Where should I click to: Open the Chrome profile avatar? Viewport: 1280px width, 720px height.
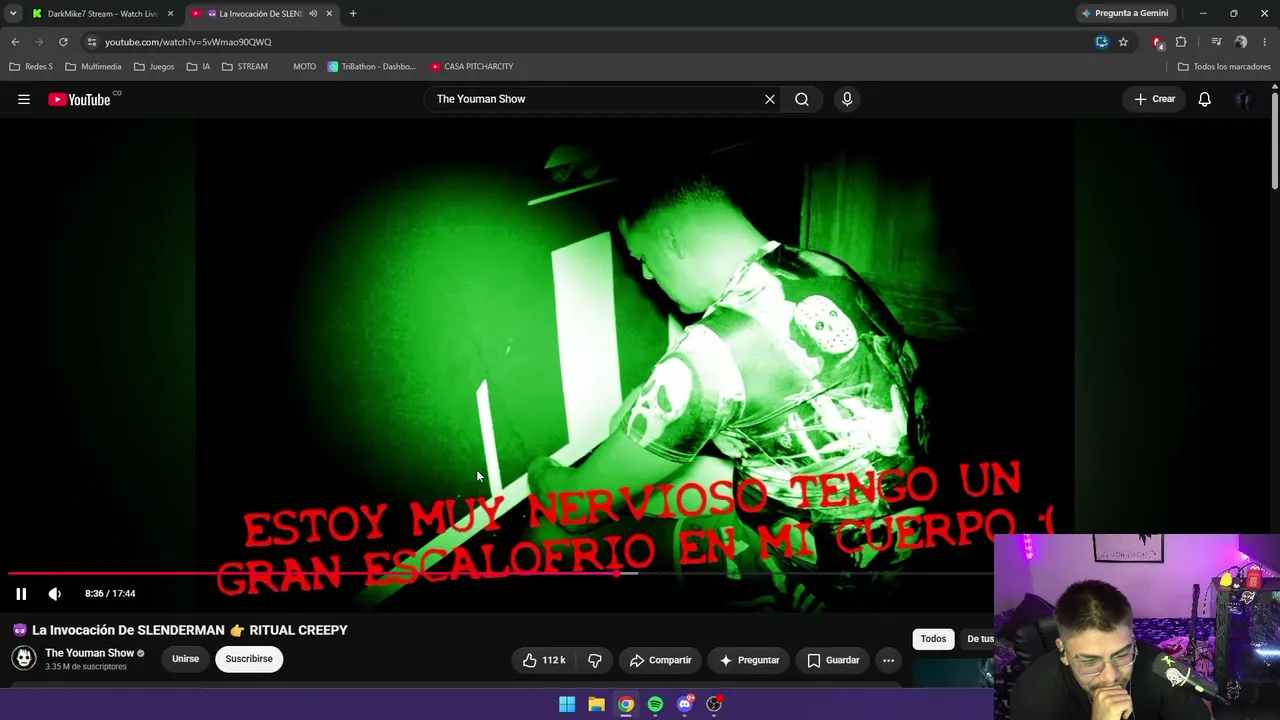[1241, 42]
